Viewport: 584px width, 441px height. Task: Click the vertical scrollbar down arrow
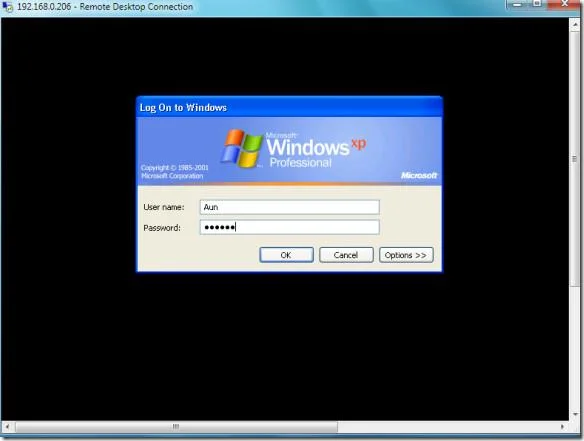(x=575, y=414)
